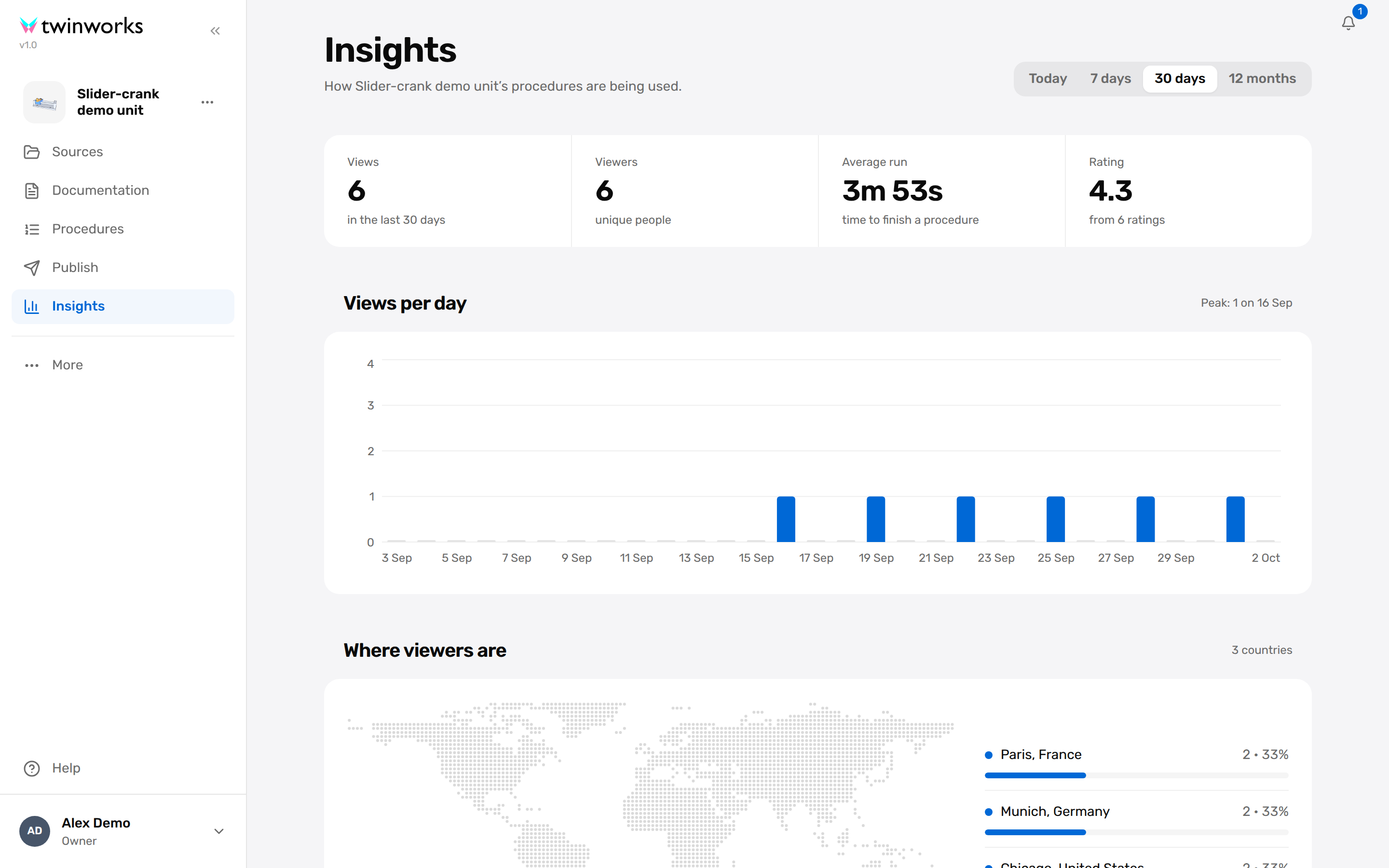Click the AD user avatar
This screenshot has width=1389, height=868.
tap(35, 831)
